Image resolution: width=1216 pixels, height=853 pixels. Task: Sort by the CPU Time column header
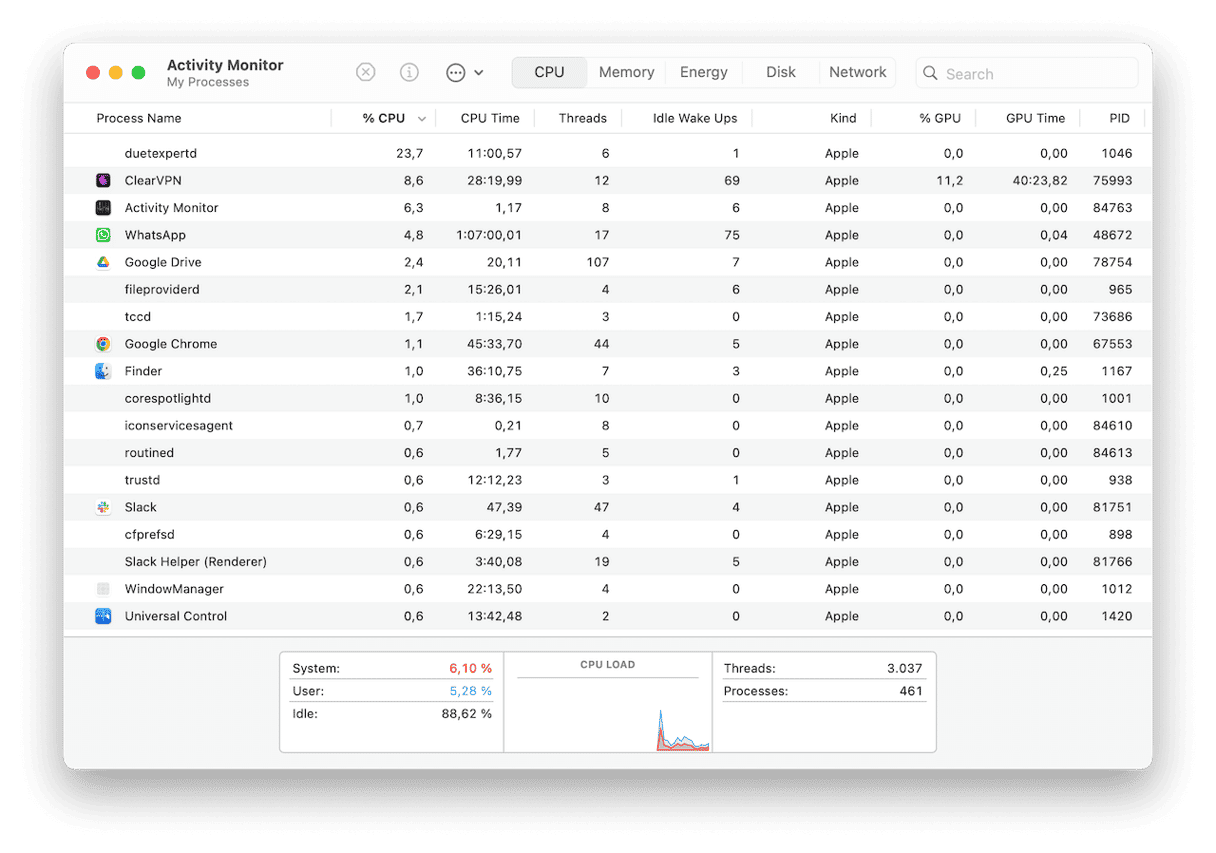coord(490,118)
